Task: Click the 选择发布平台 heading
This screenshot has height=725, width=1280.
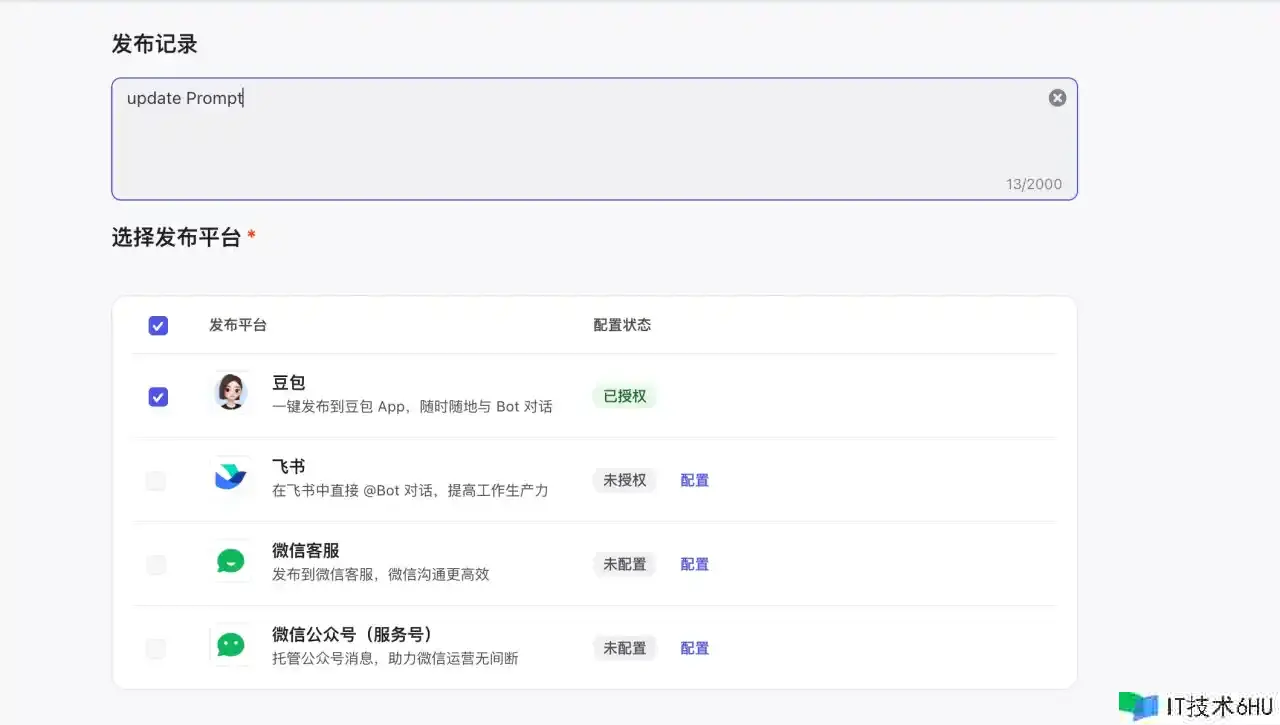Action: 177,238
